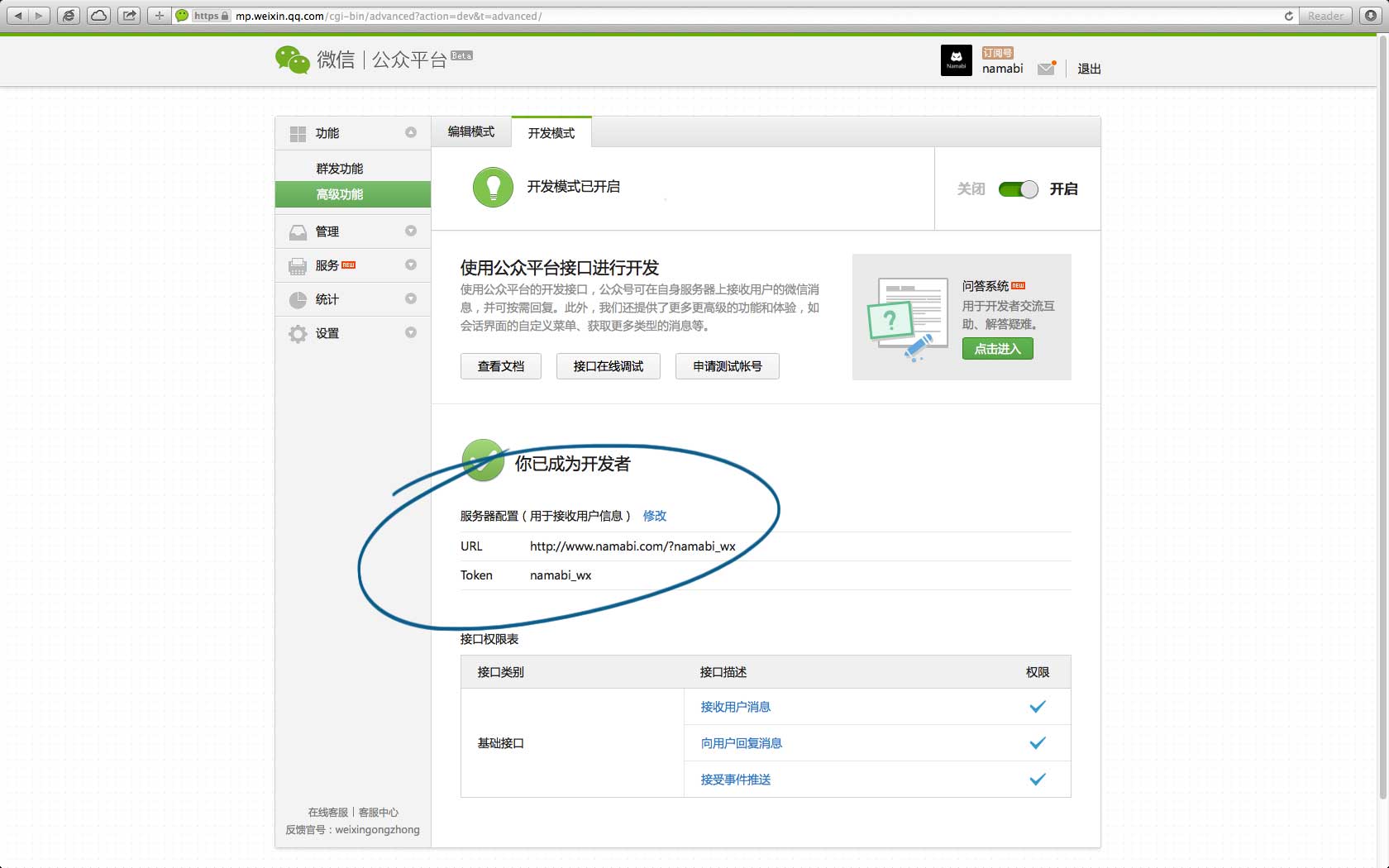Open the 接收用户消息 interface link
The image size is (1389, 868).
pyautogui.click(x=736, y=707)
